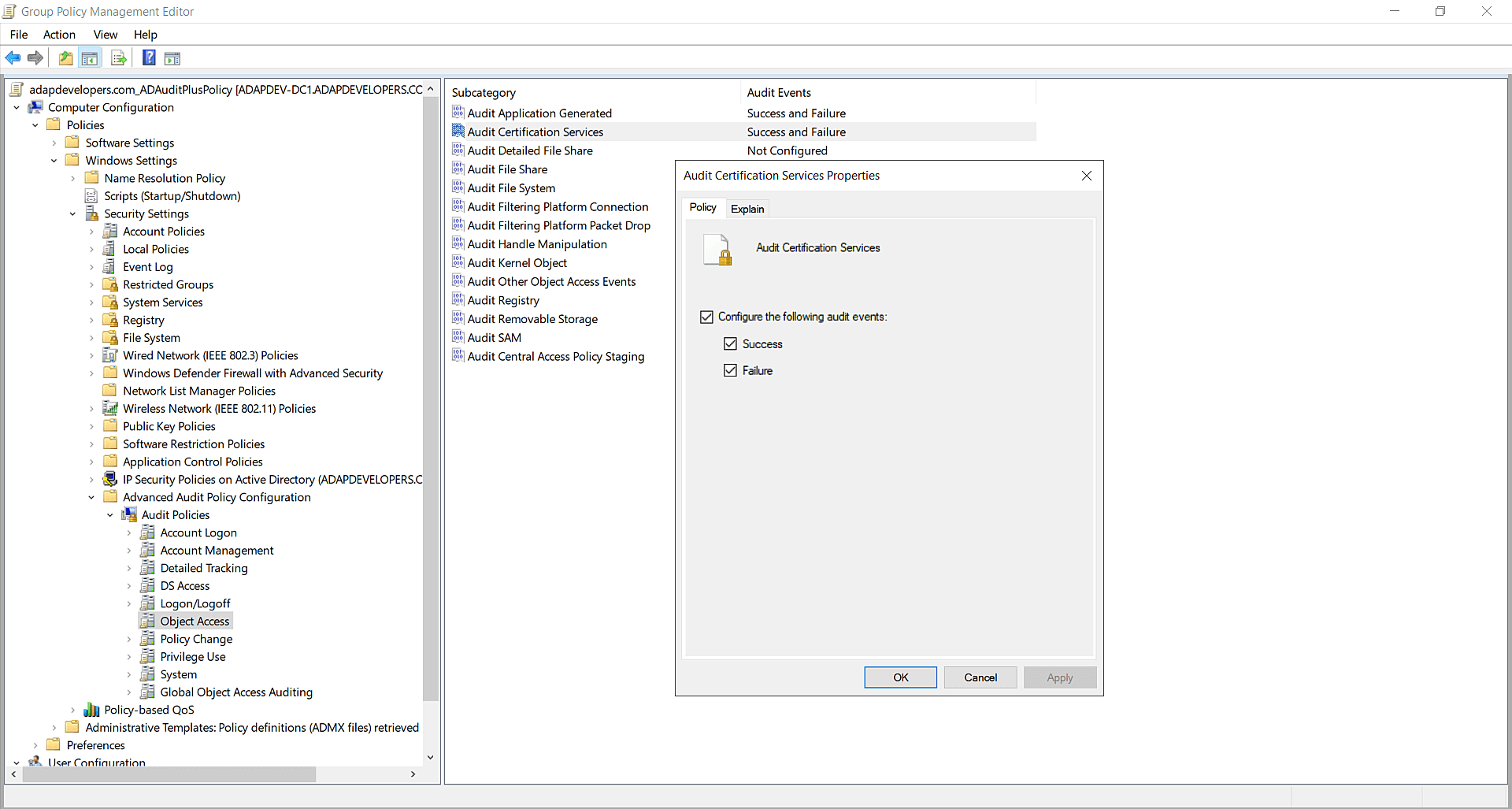Select the Audit Kernel Object subcategory icon

[x=458, y=262]
